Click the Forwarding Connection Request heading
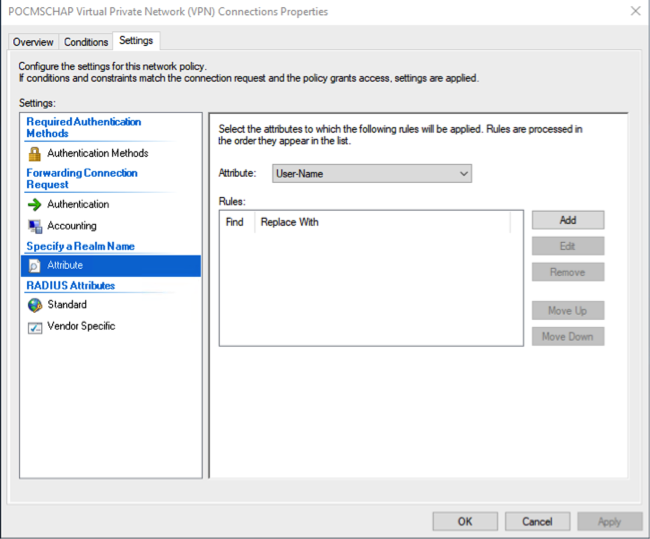Viewport: 650px width, 539px height. tap(82, 179)
